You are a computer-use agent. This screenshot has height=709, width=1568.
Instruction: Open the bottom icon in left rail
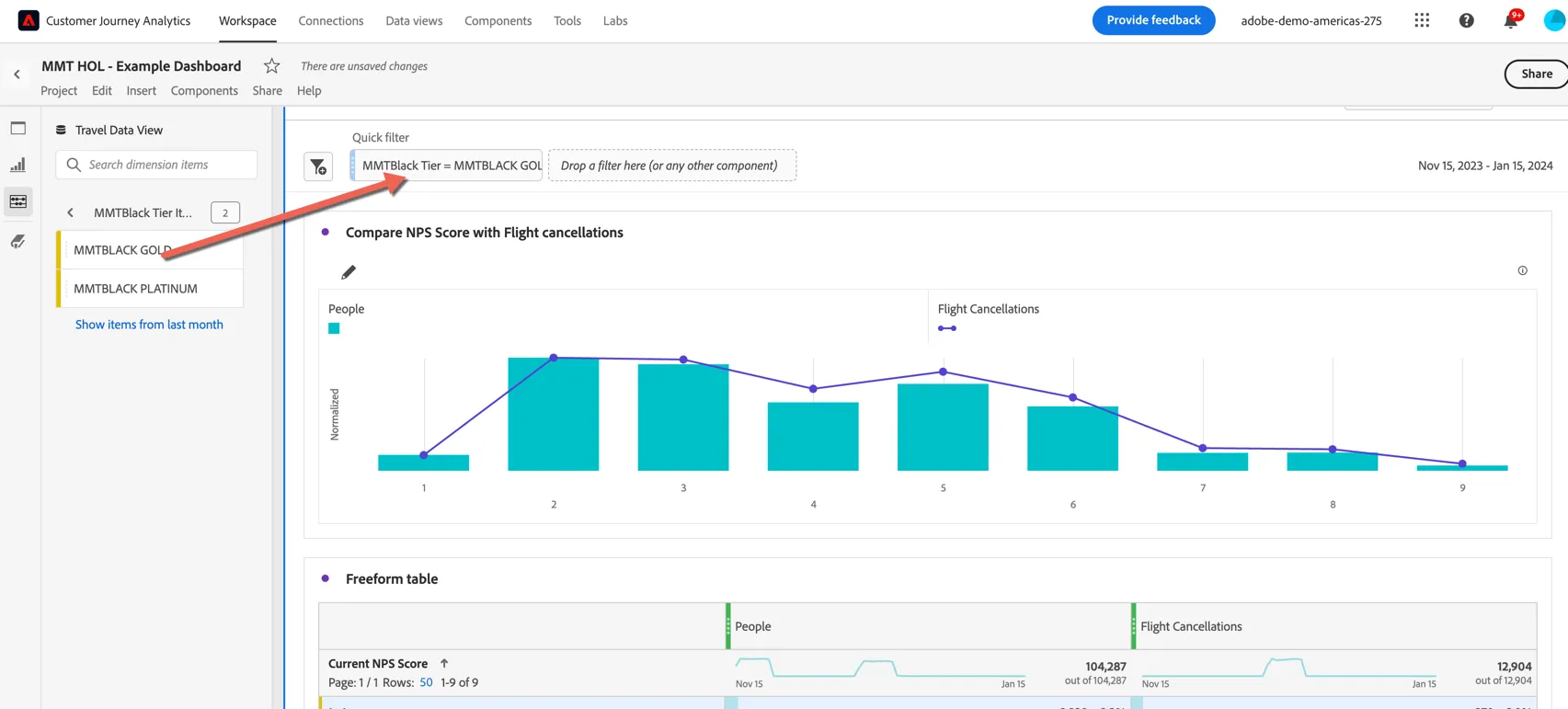(x=18, y=241)
